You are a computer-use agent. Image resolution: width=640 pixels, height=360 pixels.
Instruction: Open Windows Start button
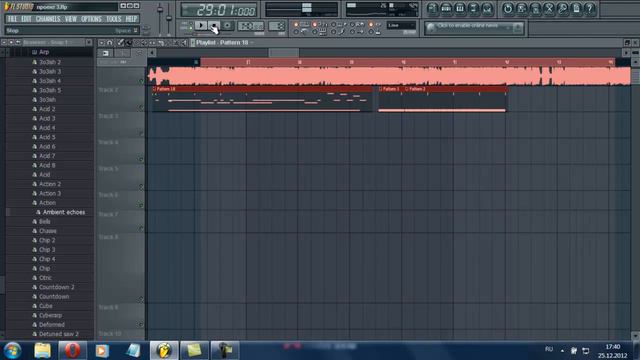point(12,351)
